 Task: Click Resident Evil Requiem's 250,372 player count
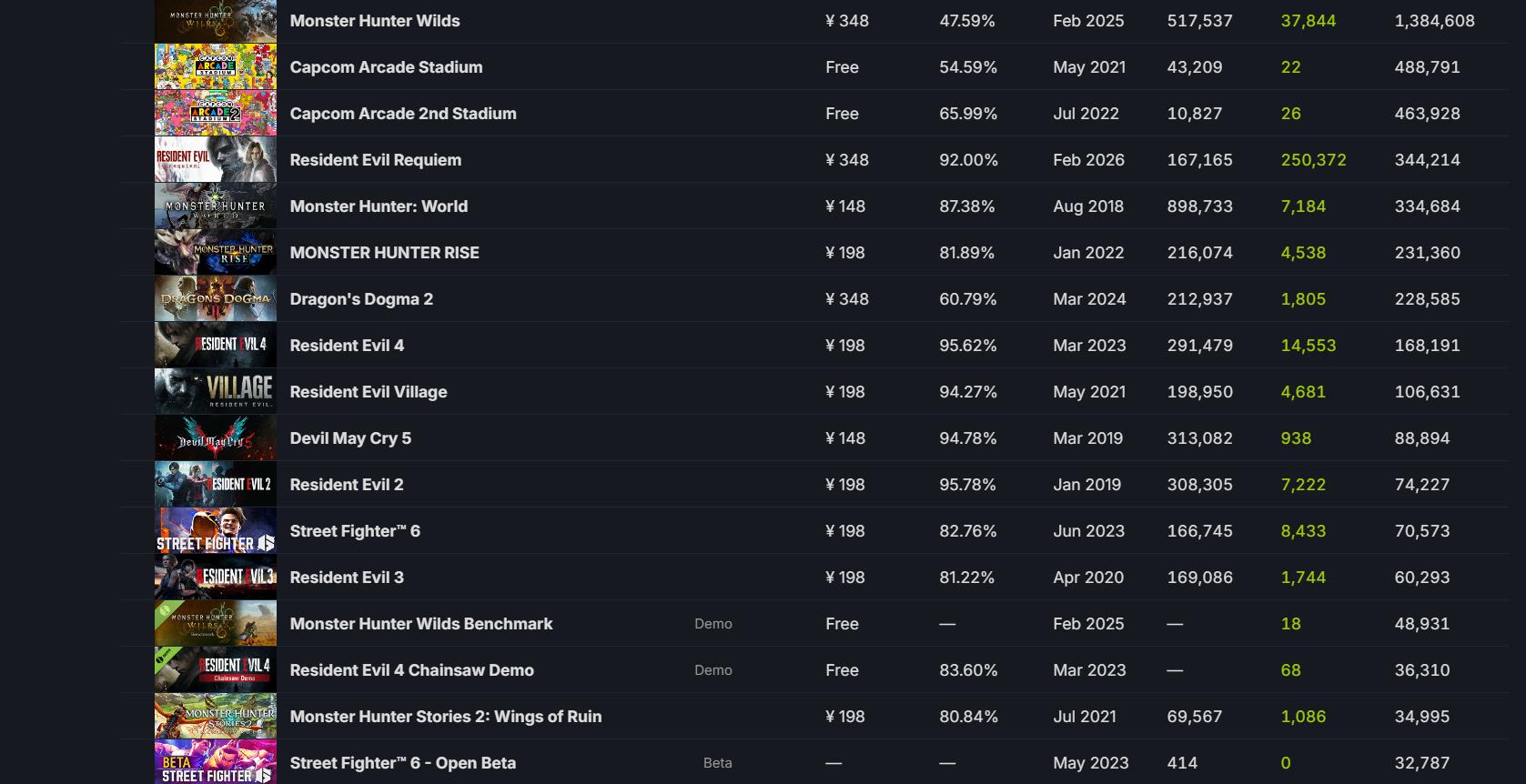(x=1313, y=160)
